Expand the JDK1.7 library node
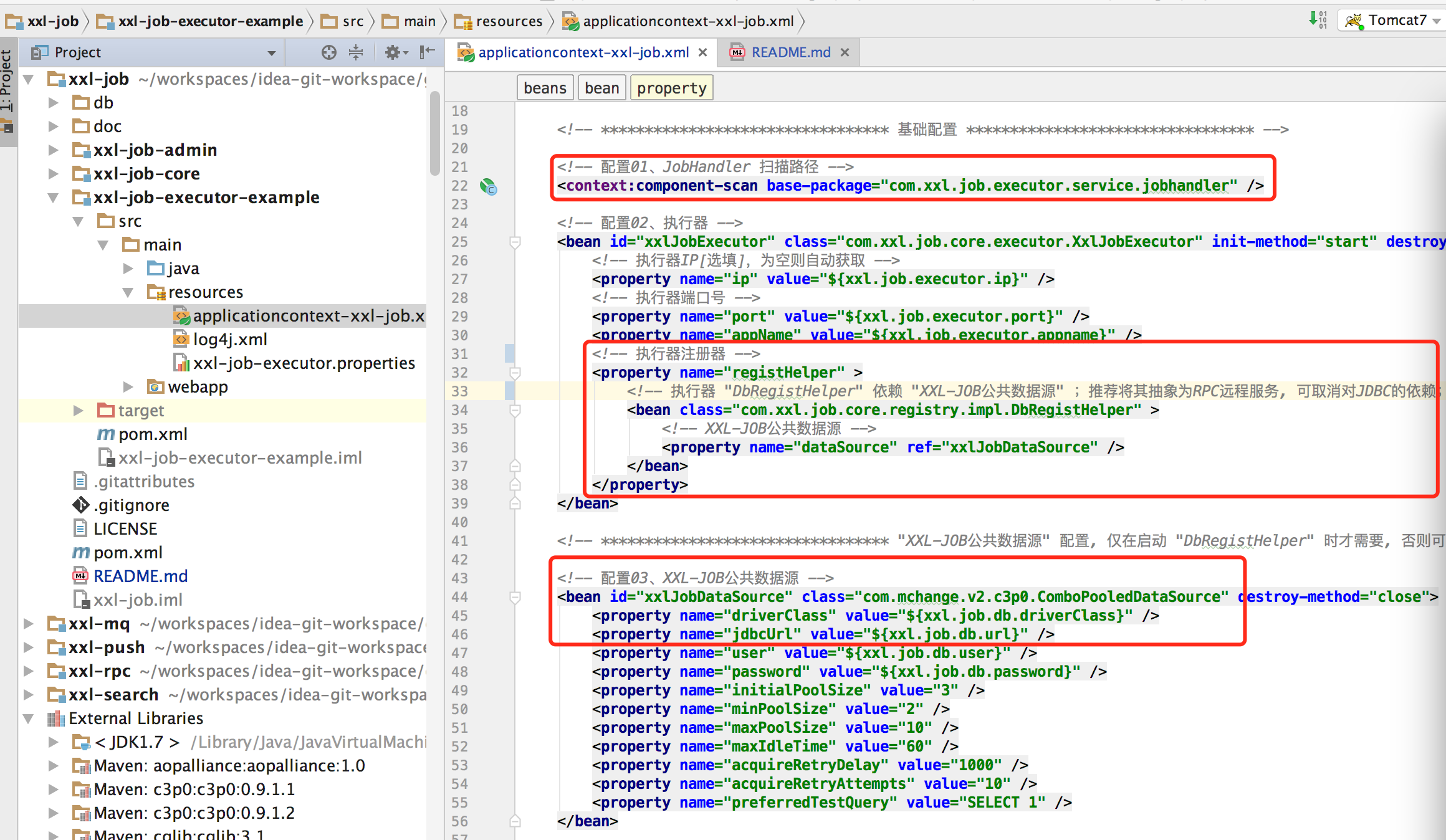 click(x=53, y=742)
